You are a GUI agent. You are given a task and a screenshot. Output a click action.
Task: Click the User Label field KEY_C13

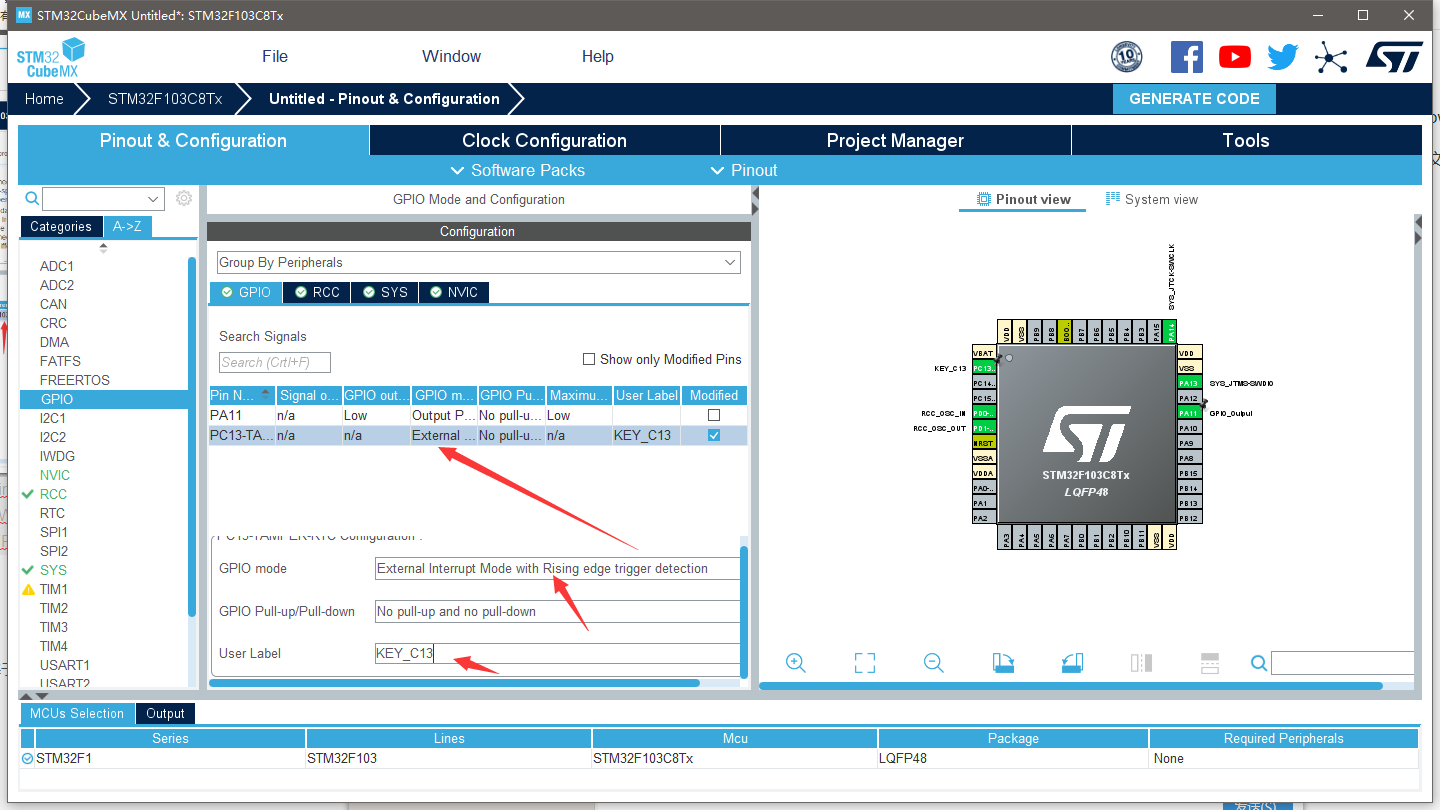pyautogui.click(x=558, y=653)
